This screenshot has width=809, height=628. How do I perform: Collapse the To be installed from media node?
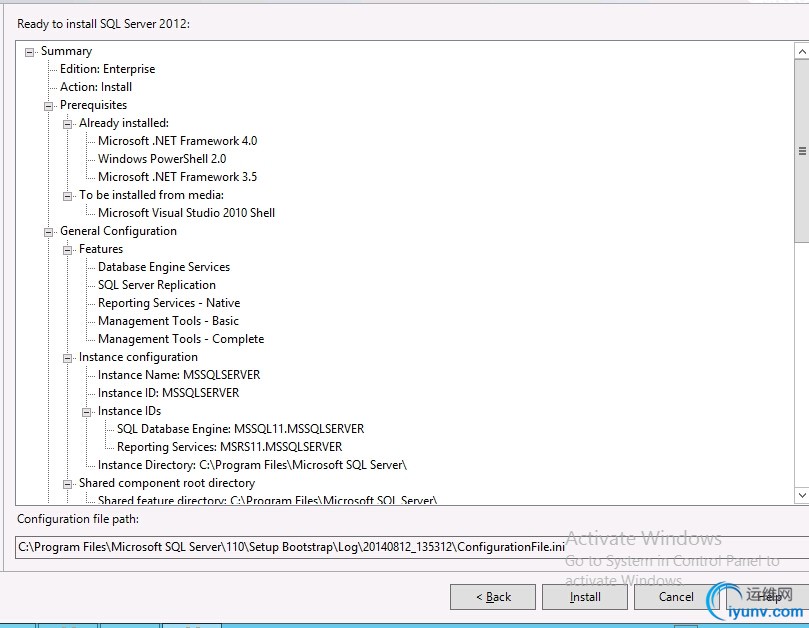click(68, 196)
